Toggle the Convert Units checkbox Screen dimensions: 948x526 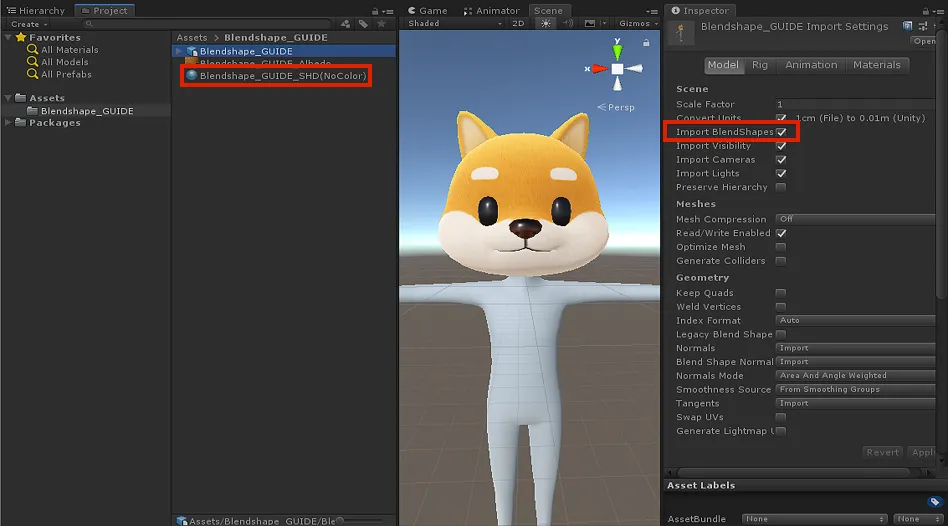click(781, 118)
